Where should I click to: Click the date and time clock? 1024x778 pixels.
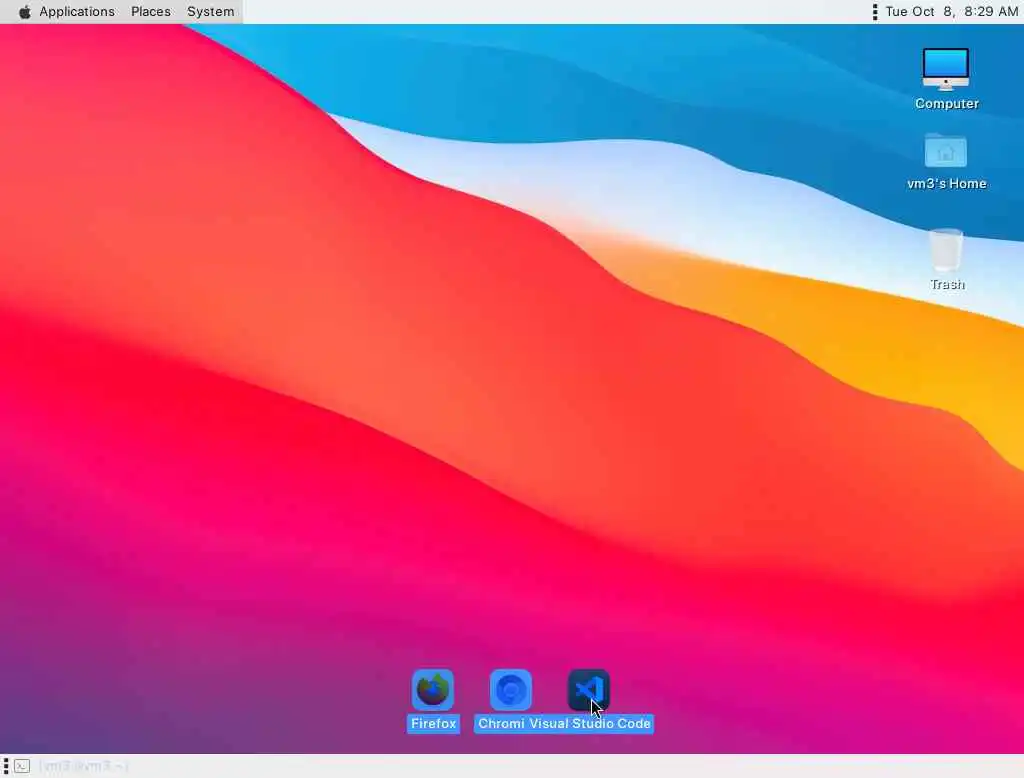(x=952, y=12)
